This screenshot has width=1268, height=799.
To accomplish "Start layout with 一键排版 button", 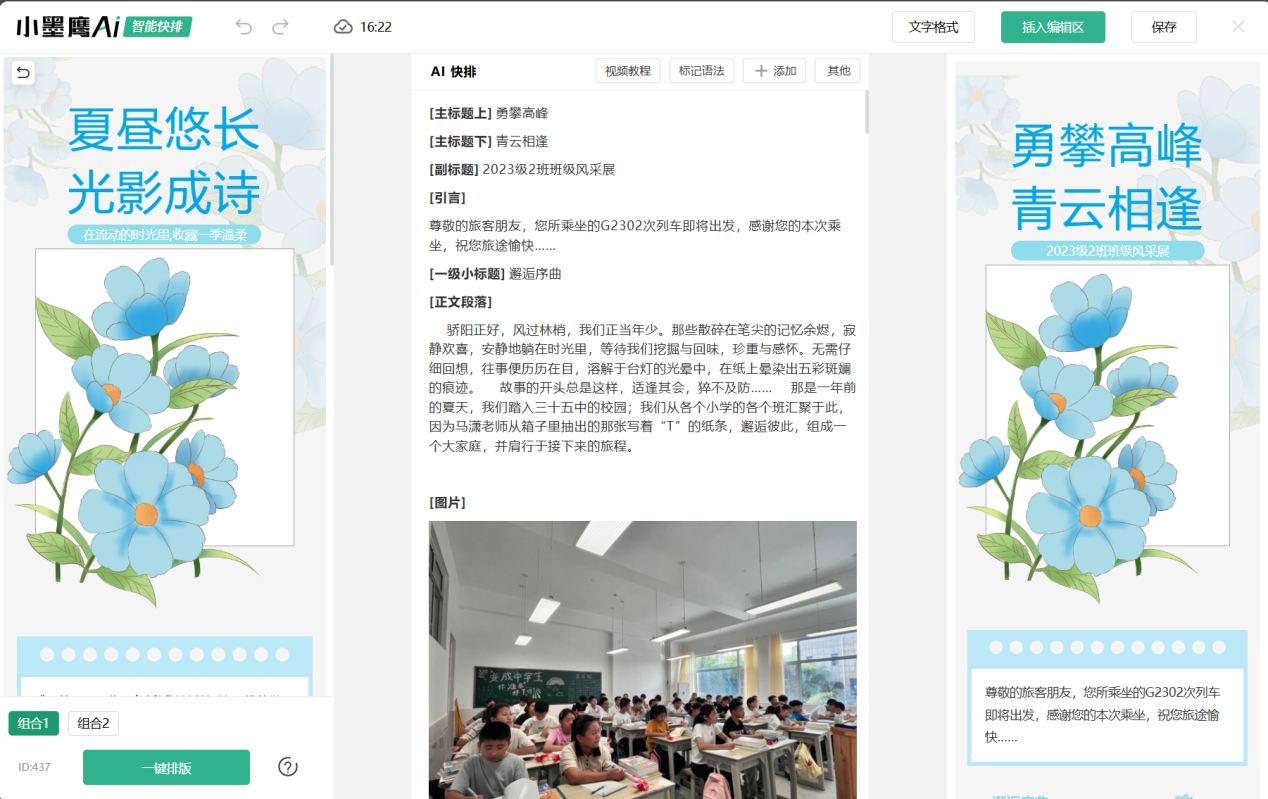I will (x=166, y=768).
